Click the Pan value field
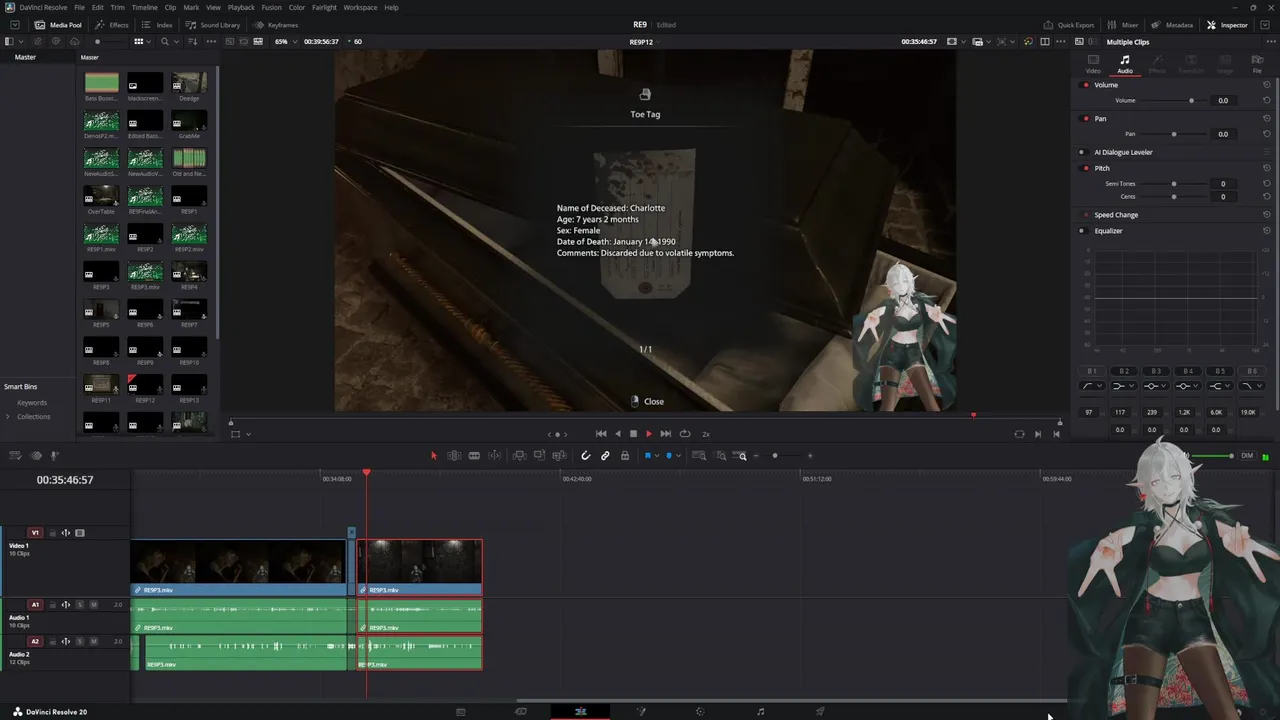 tap(1223, 134)
